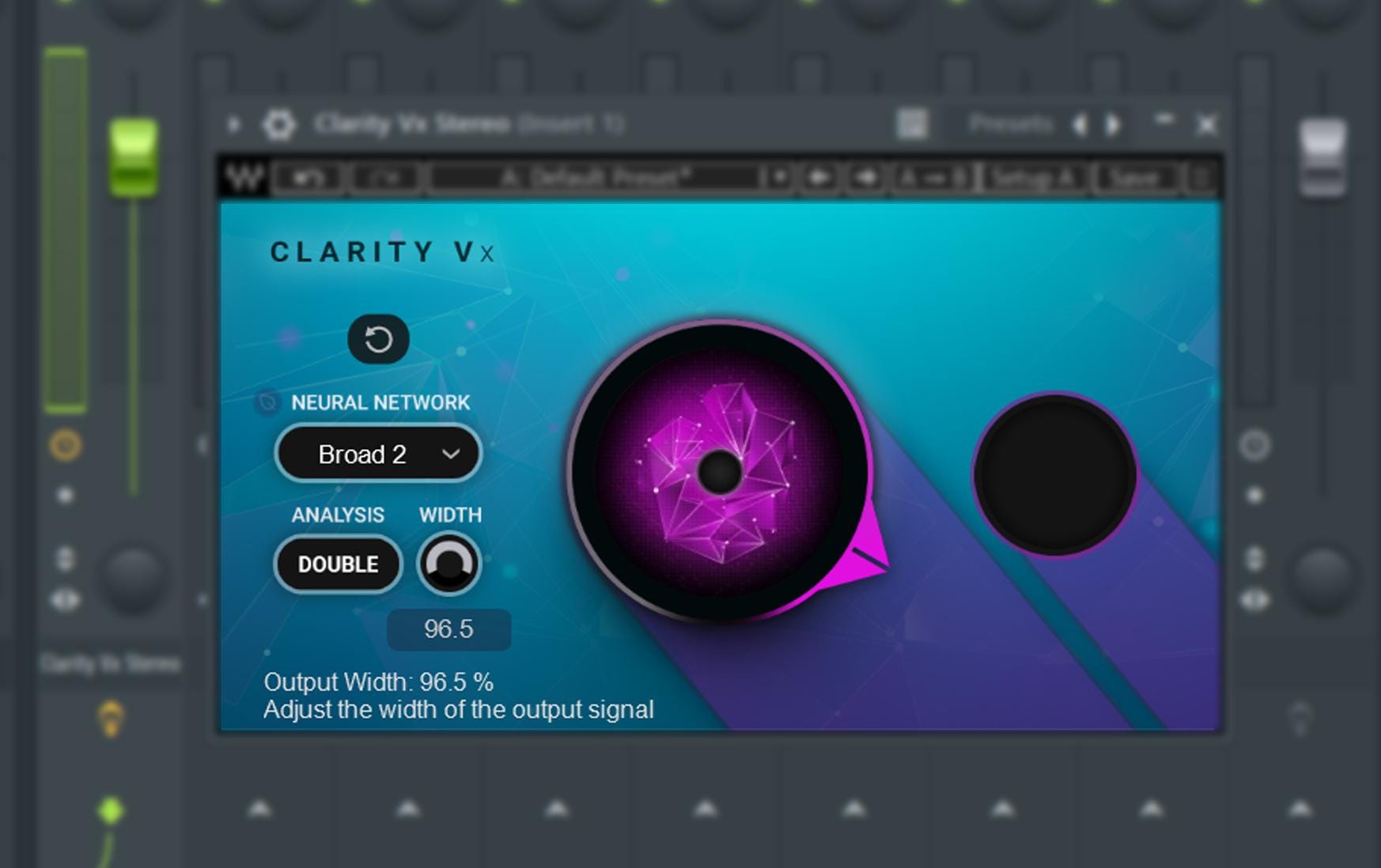This screenshot has width=1381, height=868.
Task: Open the Broad 2 neural network dropdown
Action: 378,454
